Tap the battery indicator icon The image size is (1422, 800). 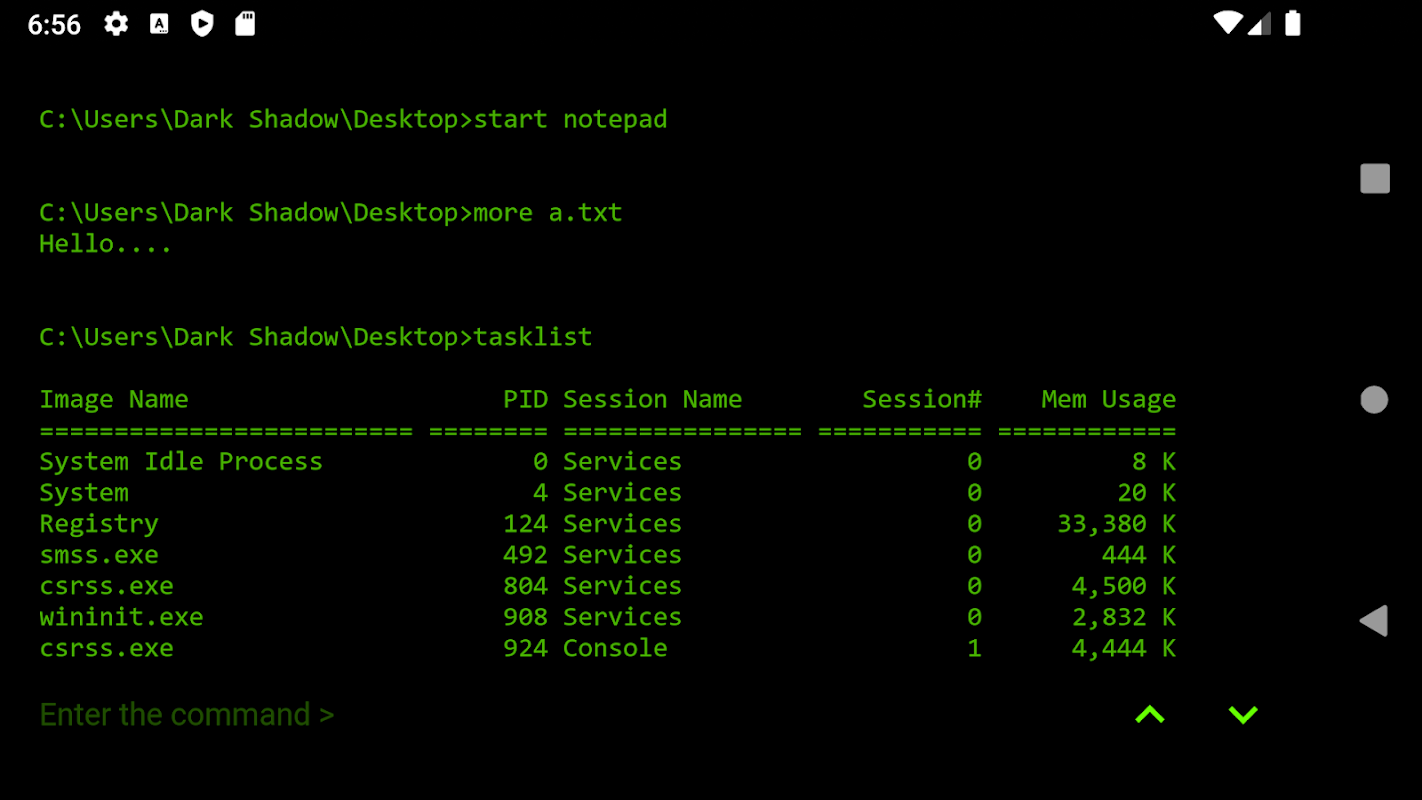pos(1292,23)
